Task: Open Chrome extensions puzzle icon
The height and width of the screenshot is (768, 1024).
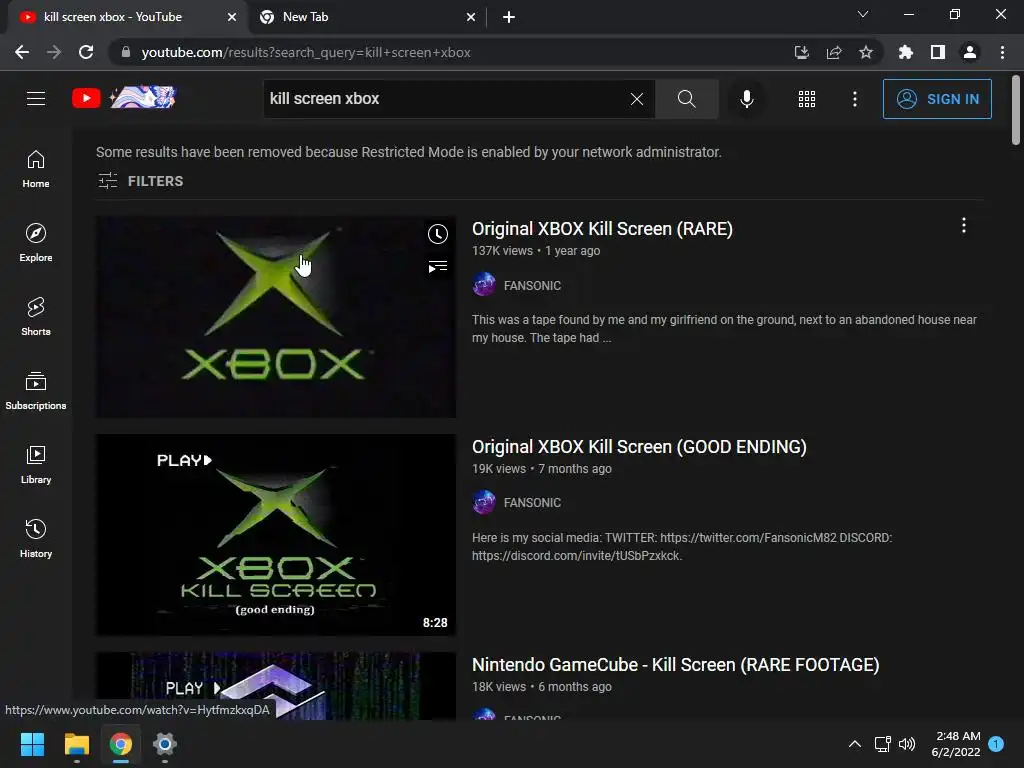Action: 905,52
